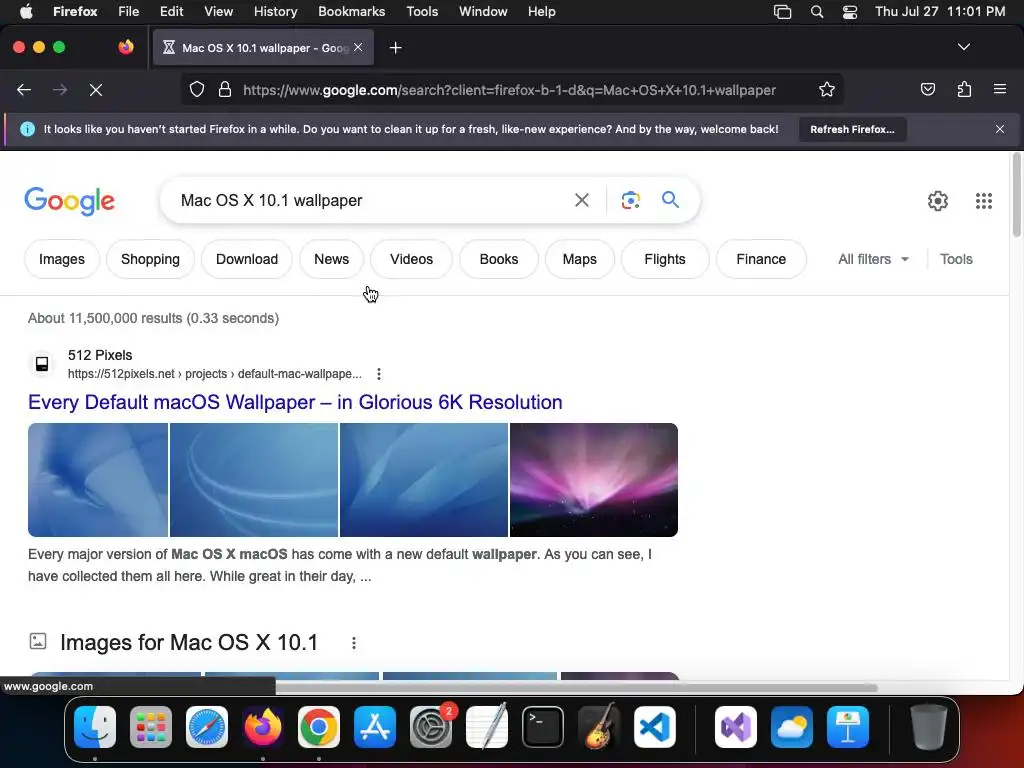Open Every Default macOS Wallpaper link
This screenshot has width=1024, height=768.
pyautogui.click(x=295, y=402)
